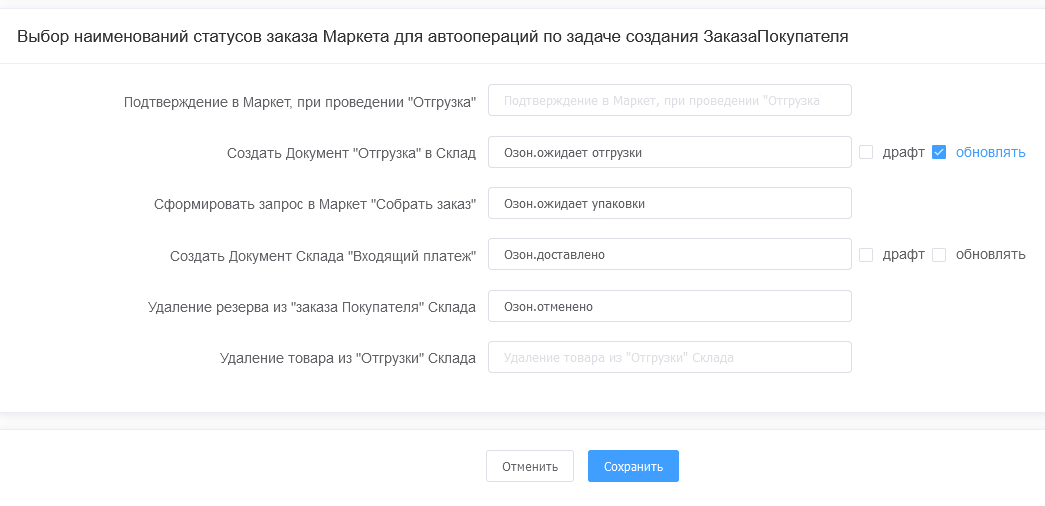The image size is (1045, 506).
Task: Save settings with the 'Сохранить' button
Action: click(x=633, y=466)
